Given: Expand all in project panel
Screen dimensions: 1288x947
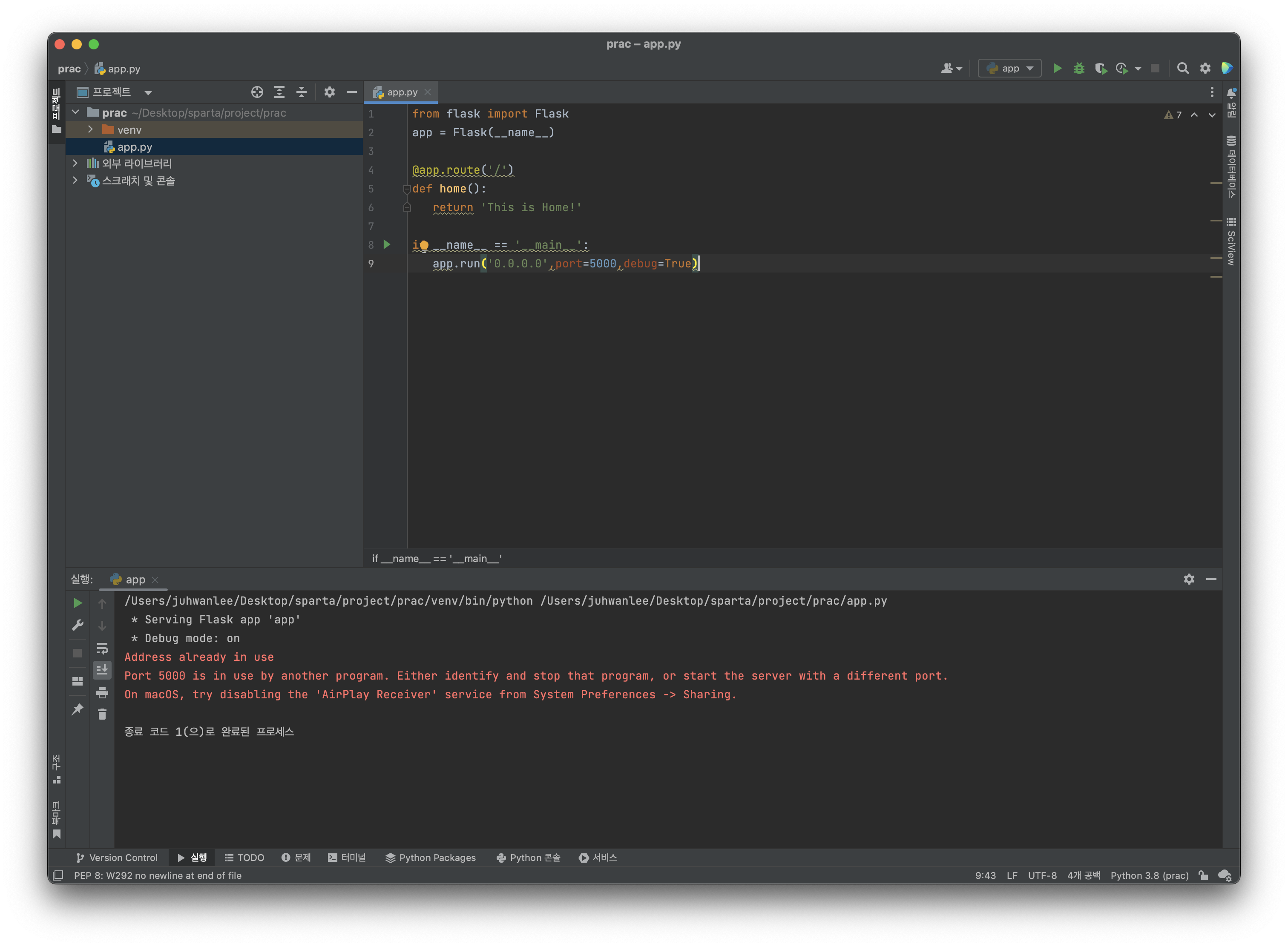Looking at the screenshot, I should 279,92.
